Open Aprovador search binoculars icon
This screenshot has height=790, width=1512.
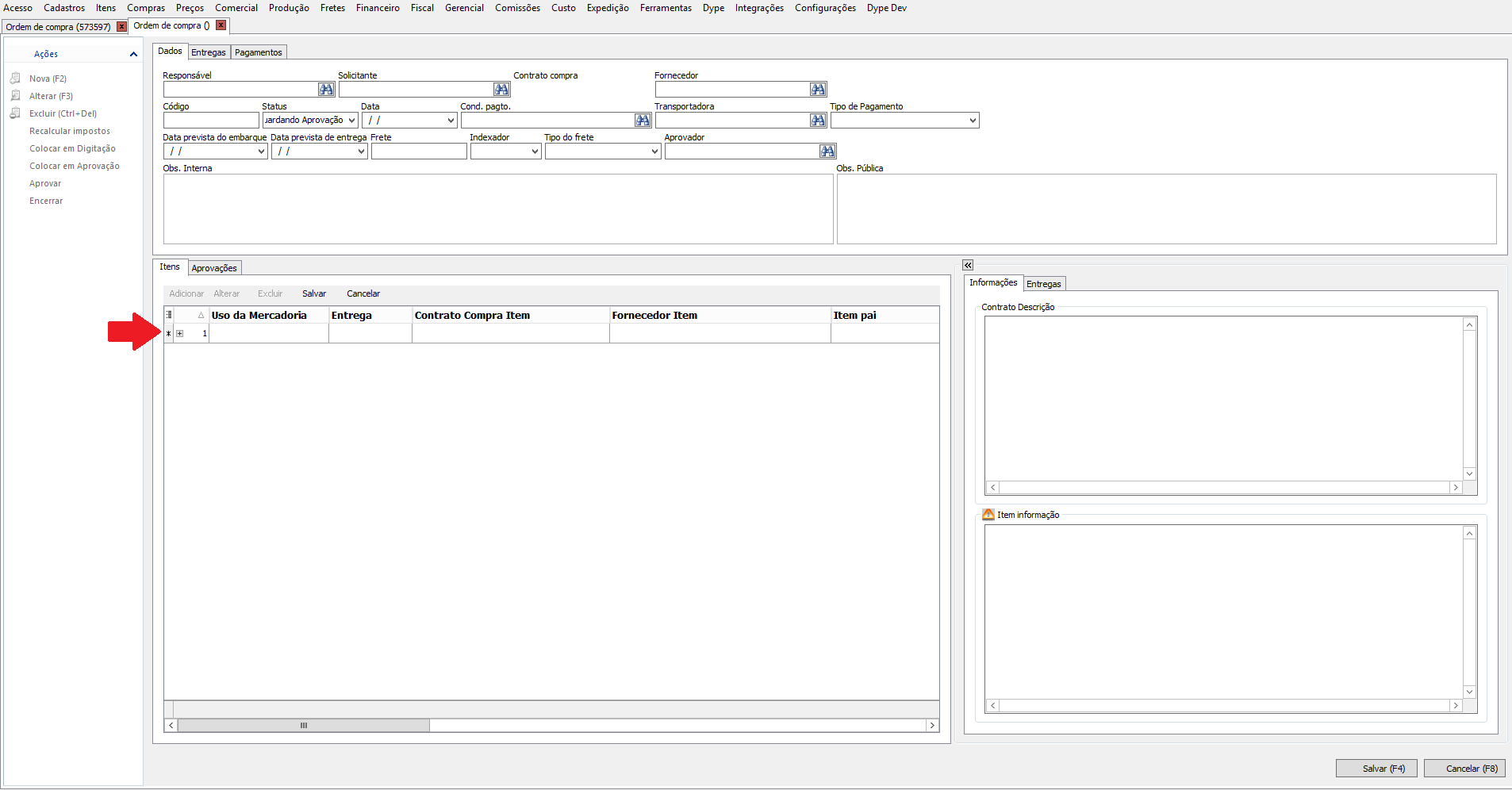click(827, 151)
